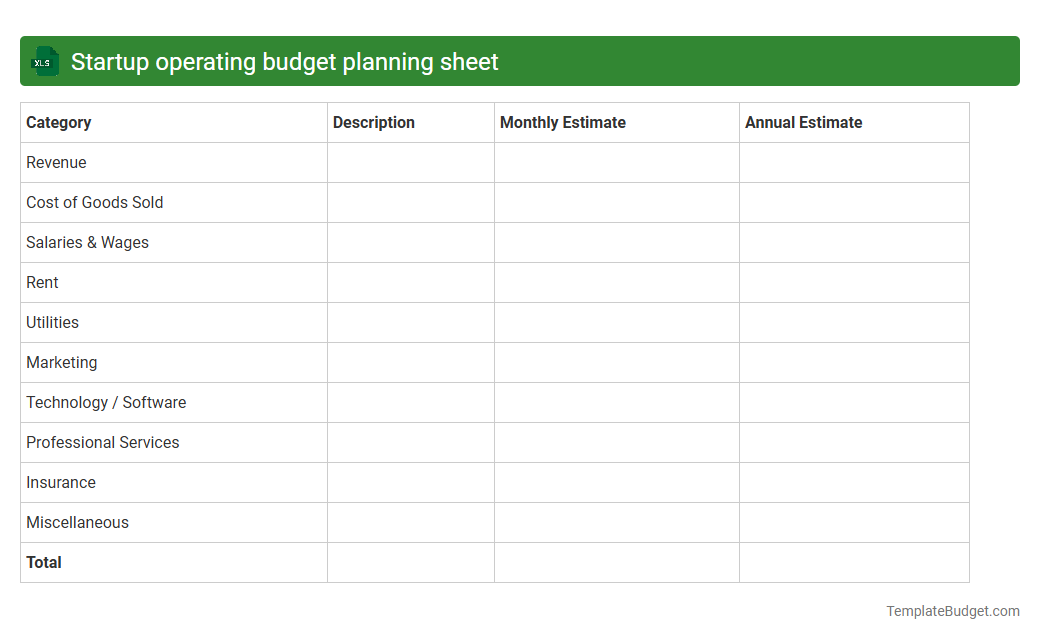
Task: Click the Revenue row label
Action: (x=56, y=162)
